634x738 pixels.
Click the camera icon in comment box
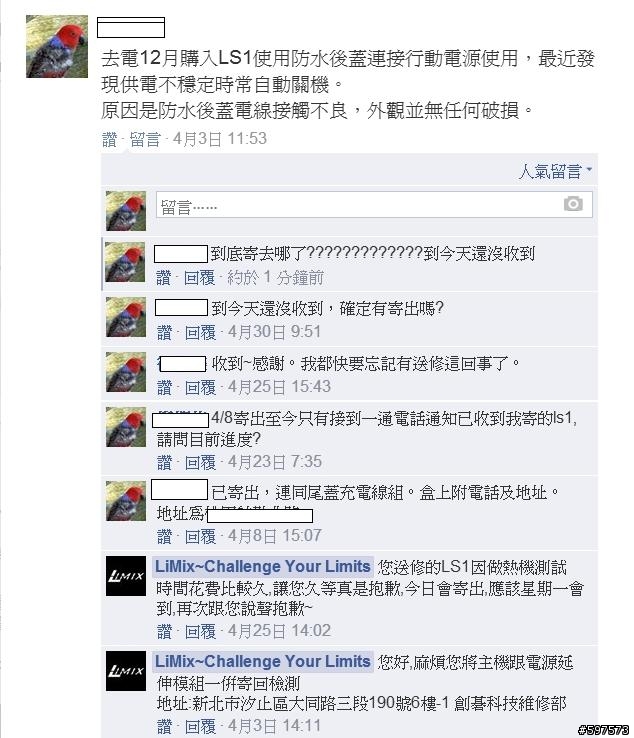coord(573,204)
